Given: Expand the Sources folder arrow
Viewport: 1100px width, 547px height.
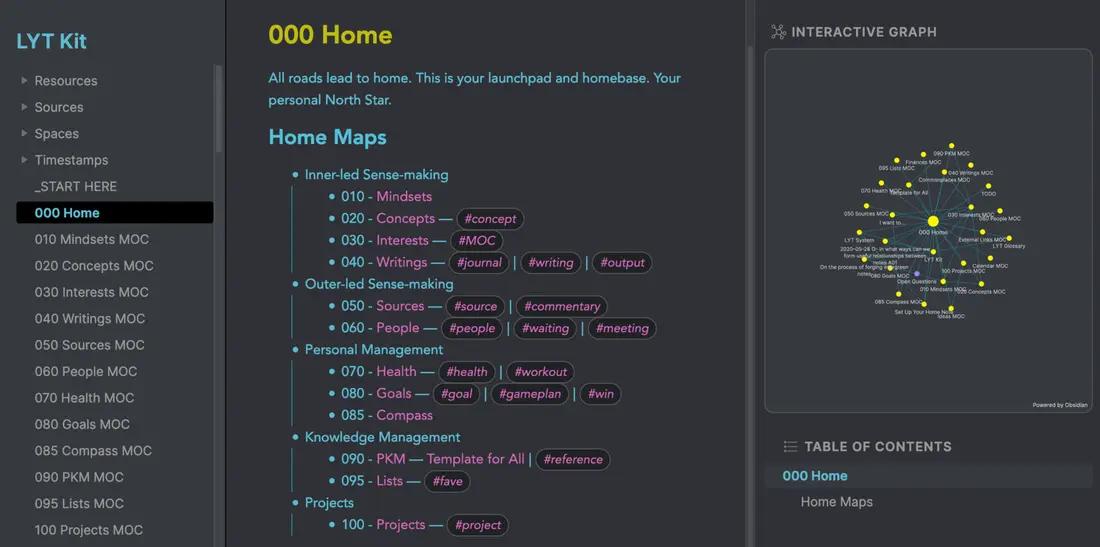Looking at the screenshot, I should [25, 107].
